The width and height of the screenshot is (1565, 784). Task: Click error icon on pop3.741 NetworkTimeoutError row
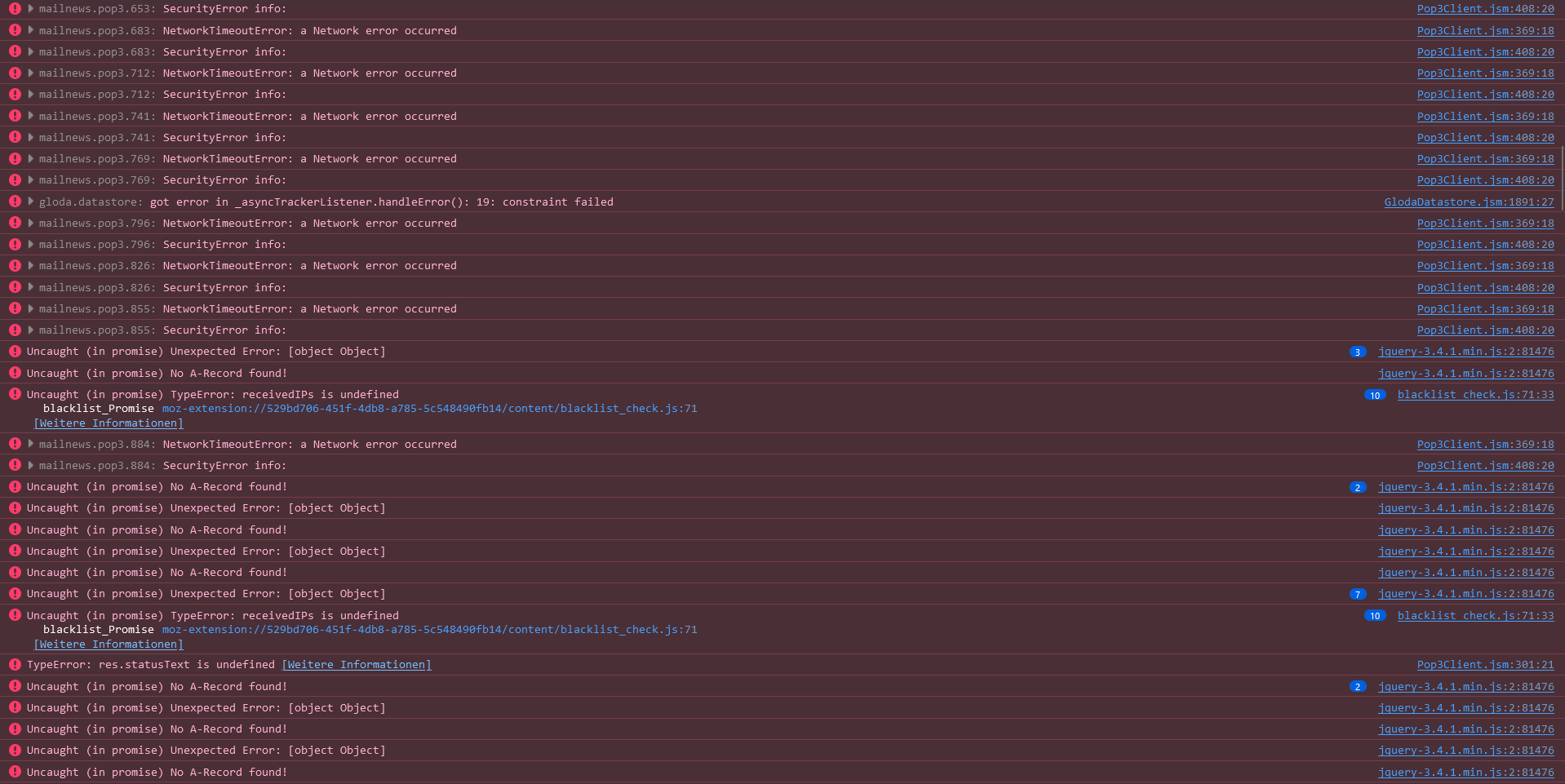(x=15, y=116)
